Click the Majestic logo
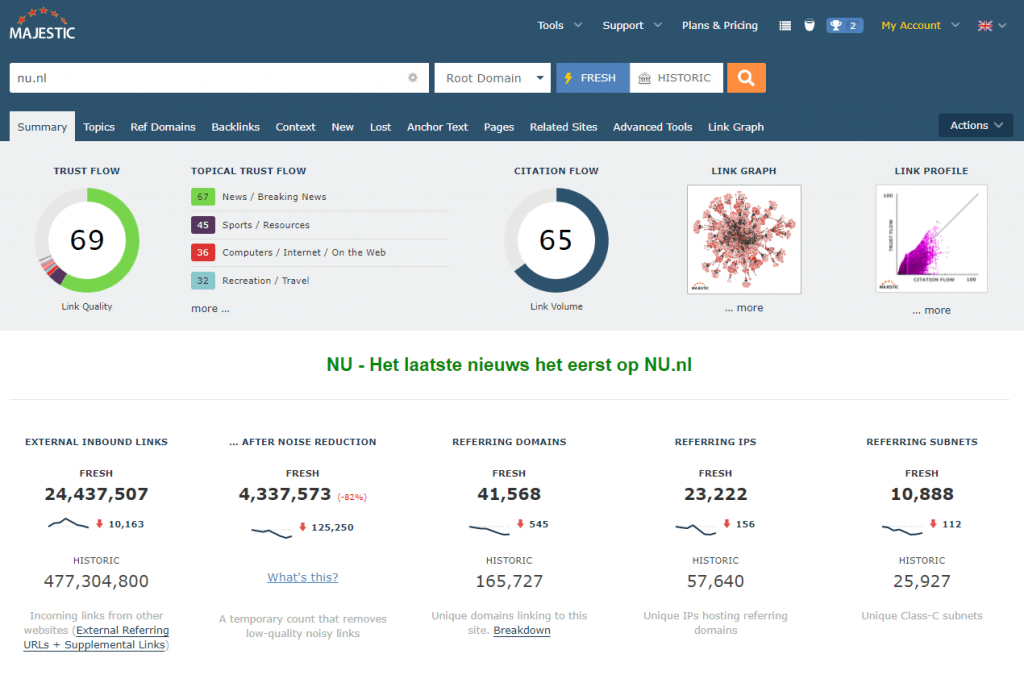 (x=42, y=24)
